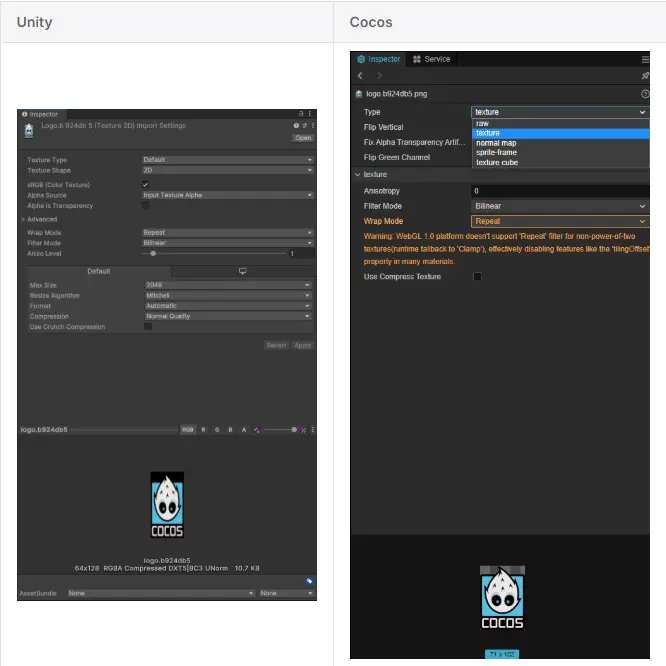
Task: Click the info icon on Unity Inspector tab
Action: coord(25,114)
